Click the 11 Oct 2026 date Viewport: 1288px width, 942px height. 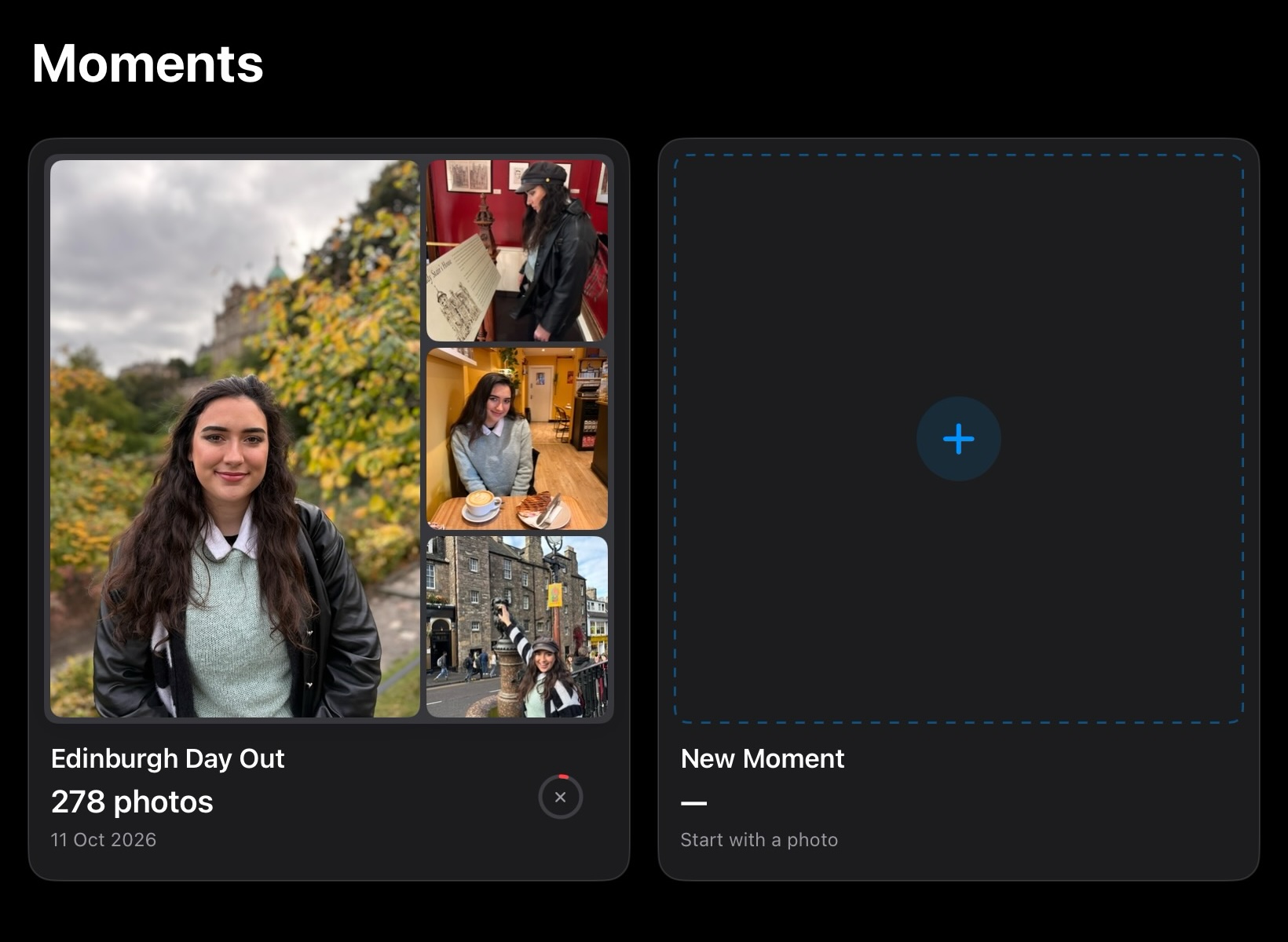pyautogui.click(x=104, y=839)
